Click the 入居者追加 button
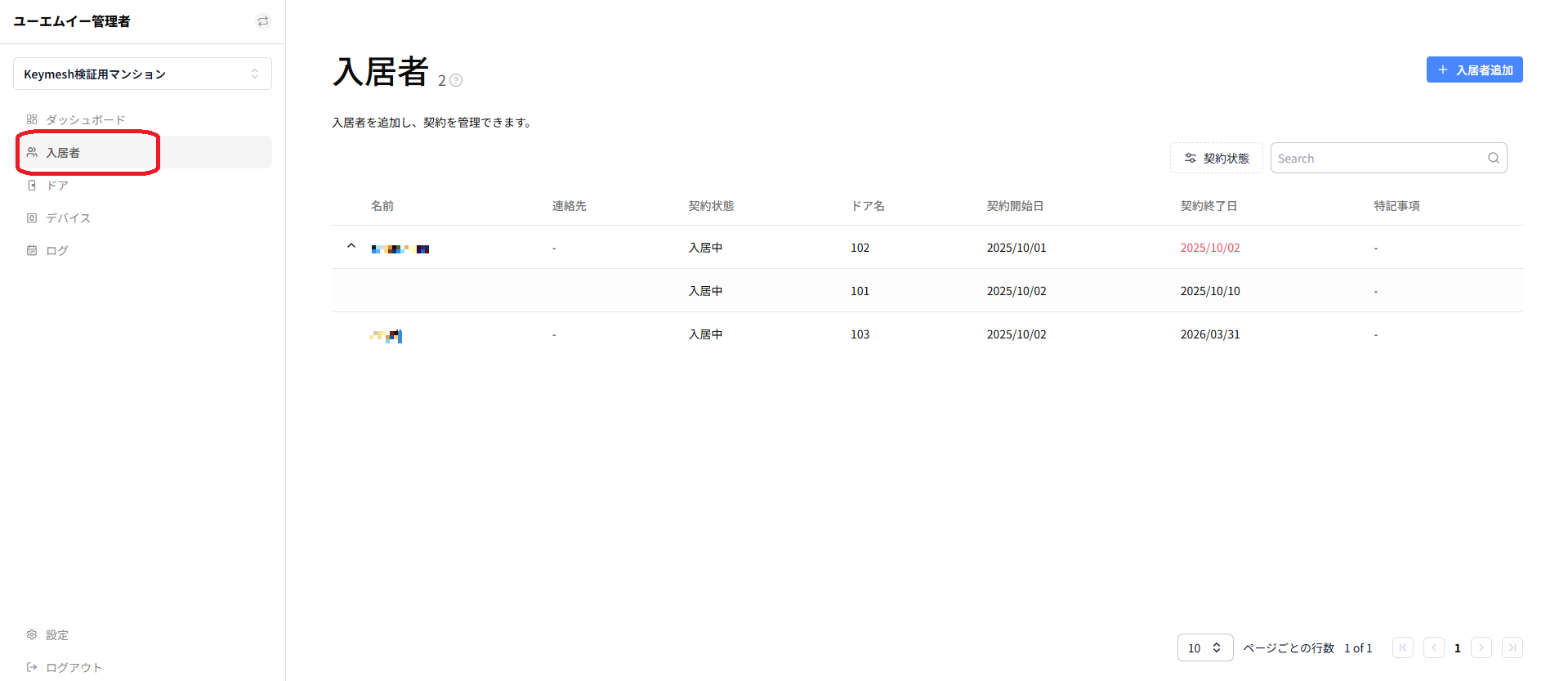 (x=1474, y=69)
